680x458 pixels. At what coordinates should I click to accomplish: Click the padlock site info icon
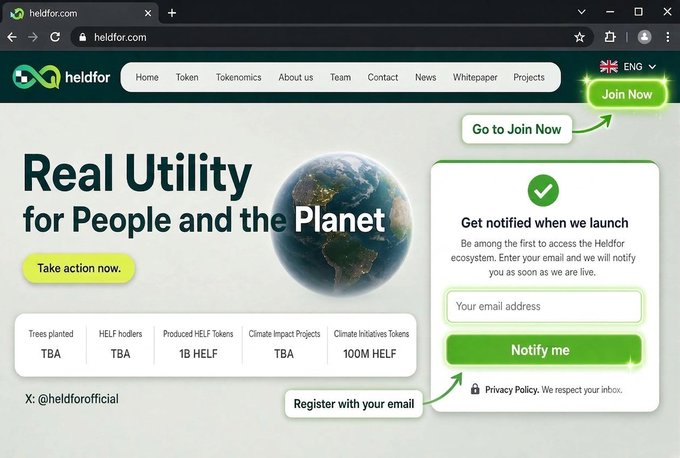[x=82, y=37]
